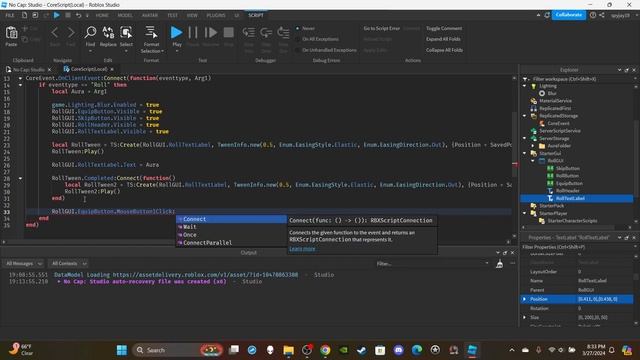Click the share icon next to Collaborate
This screenshot has height=360, width=640.
[x=602, y=15]
